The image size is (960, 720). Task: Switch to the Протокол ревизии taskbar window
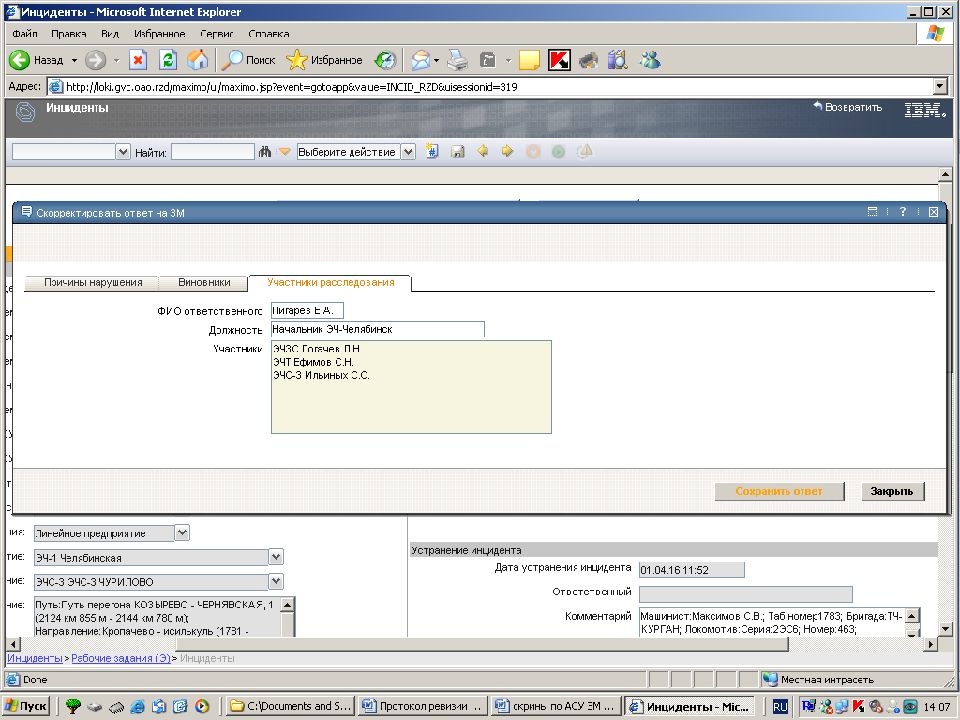click(422, 706)
